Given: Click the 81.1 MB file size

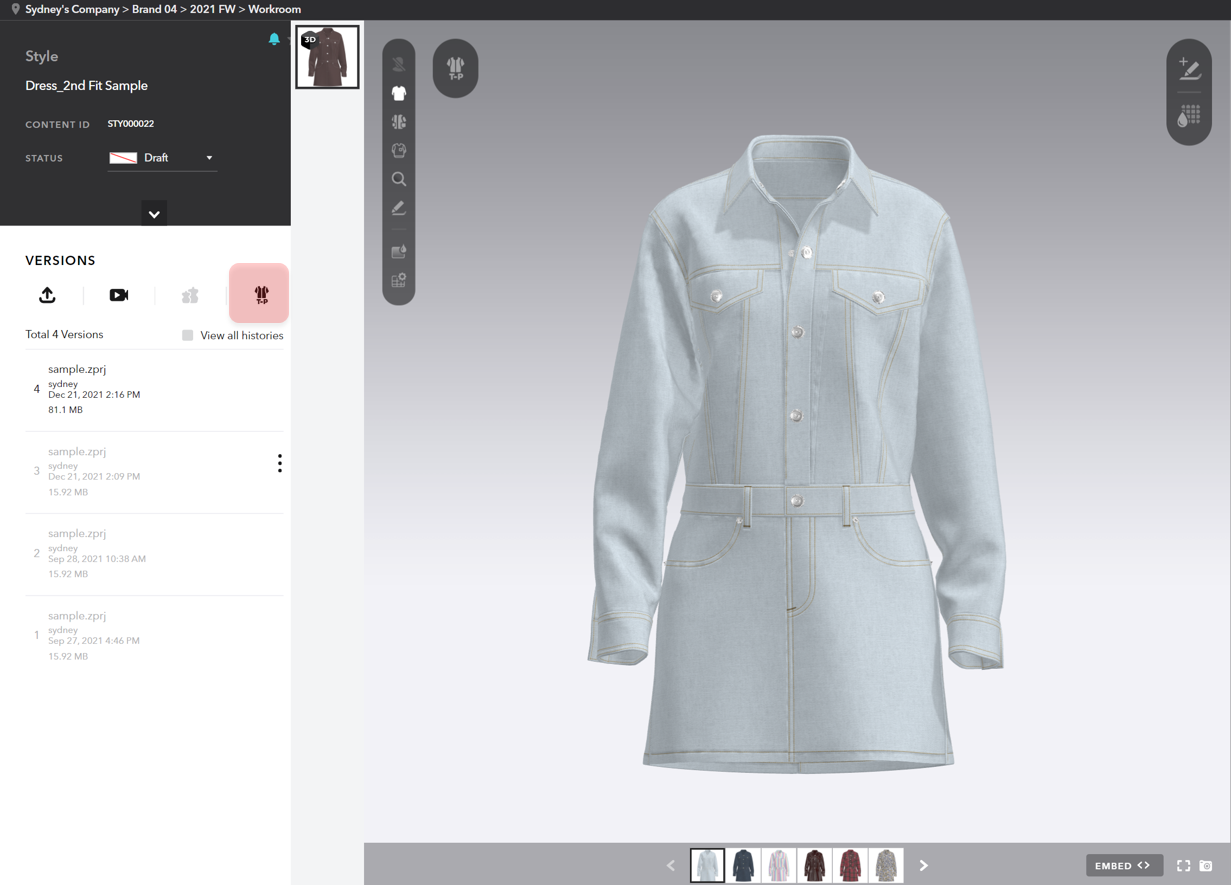Looking at the screenshot, I should pyautogui.click(x=65, y=410).
